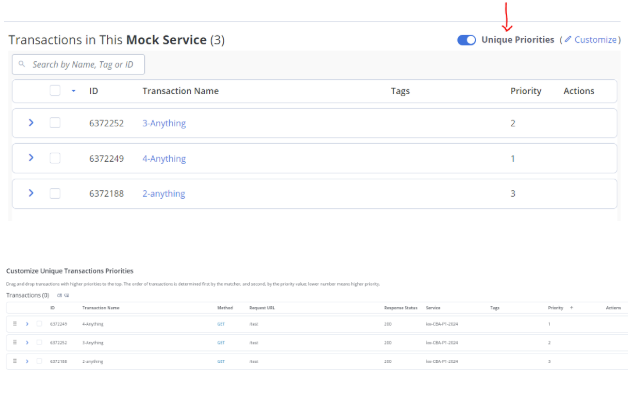
Task: Expand the 2-anything row in Customize priorities table
Action: [27, 362]
